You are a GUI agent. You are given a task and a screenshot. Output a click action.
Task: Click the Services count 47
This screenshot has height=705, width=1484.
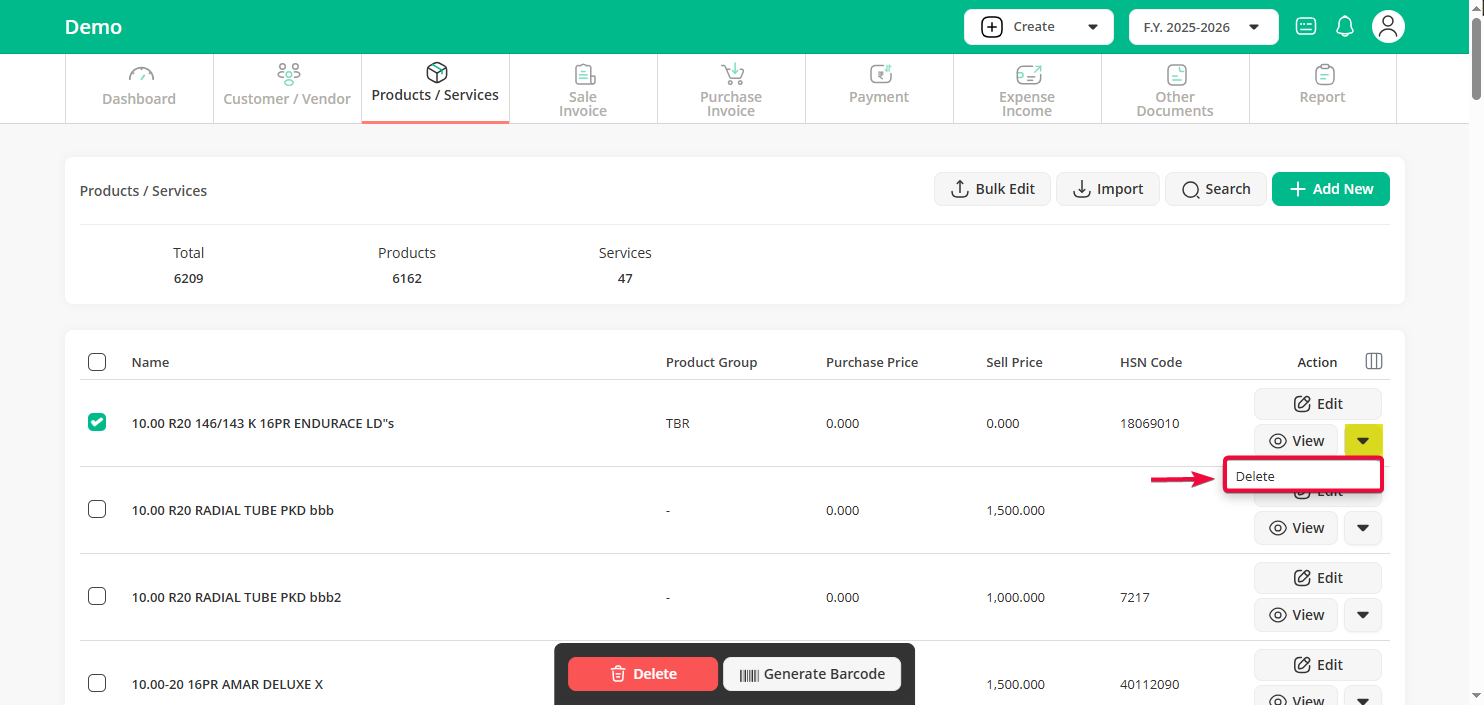625,278
